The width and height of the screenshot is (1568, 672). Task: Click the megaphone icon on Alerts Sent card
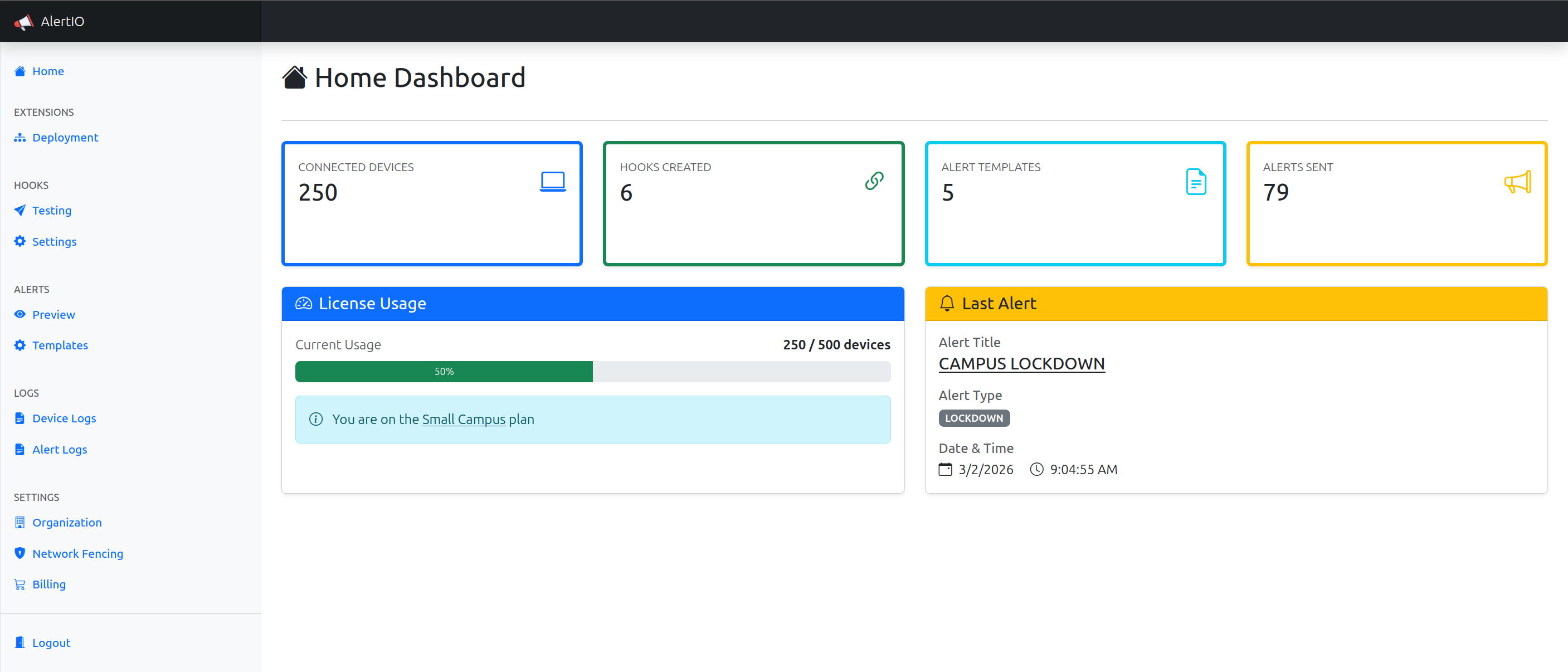(1517, 181)
